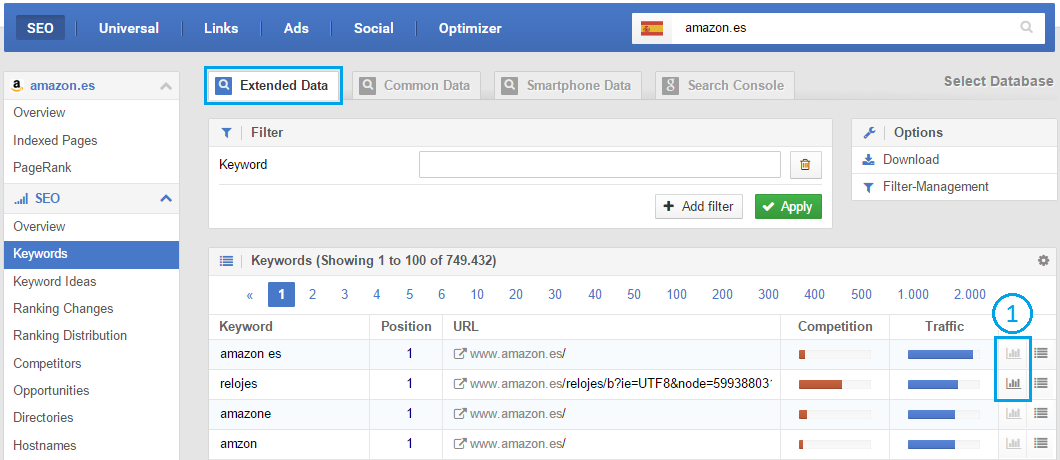Click the Add filter button

[698, 207]
